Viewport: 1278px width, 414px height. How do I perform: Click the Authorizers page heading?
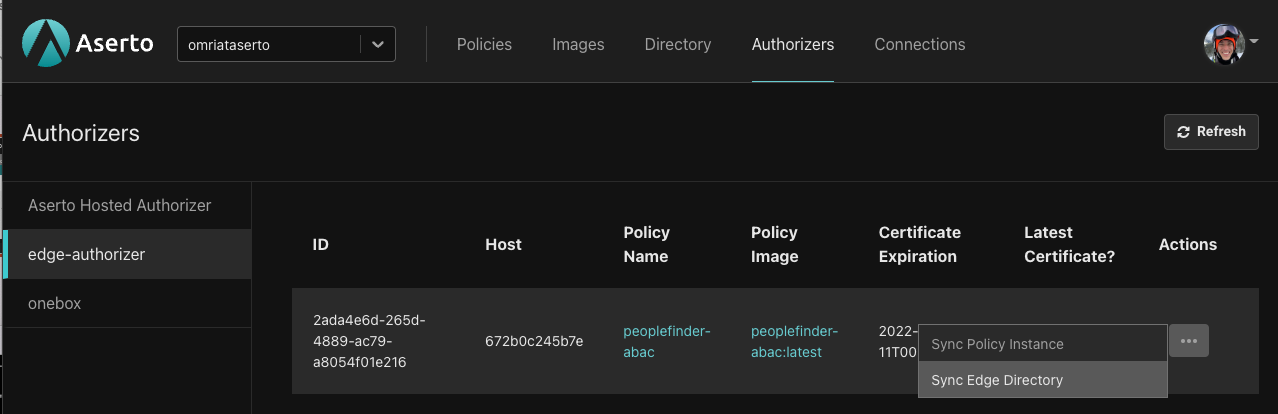pyautogui.click(x=81, y=133)
